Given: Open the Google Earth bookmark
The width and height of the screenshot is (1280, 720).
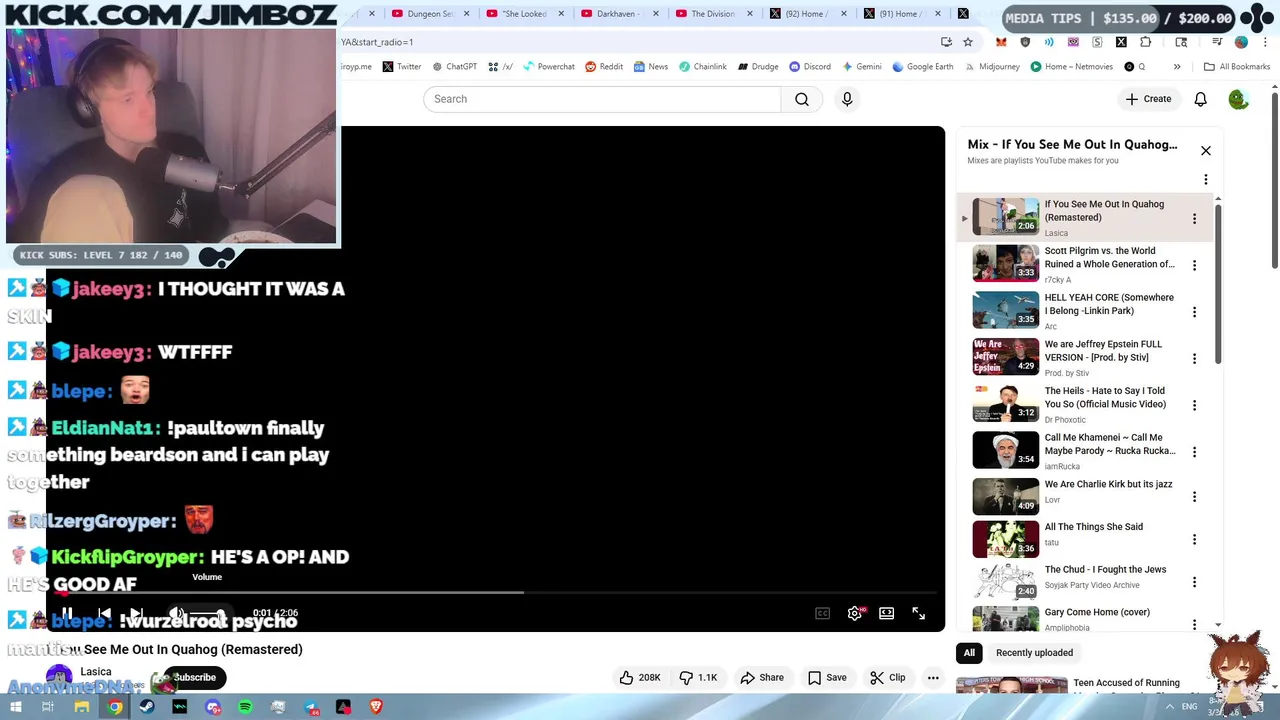Looking at the screenshot, I should click(x=923, y=67).
